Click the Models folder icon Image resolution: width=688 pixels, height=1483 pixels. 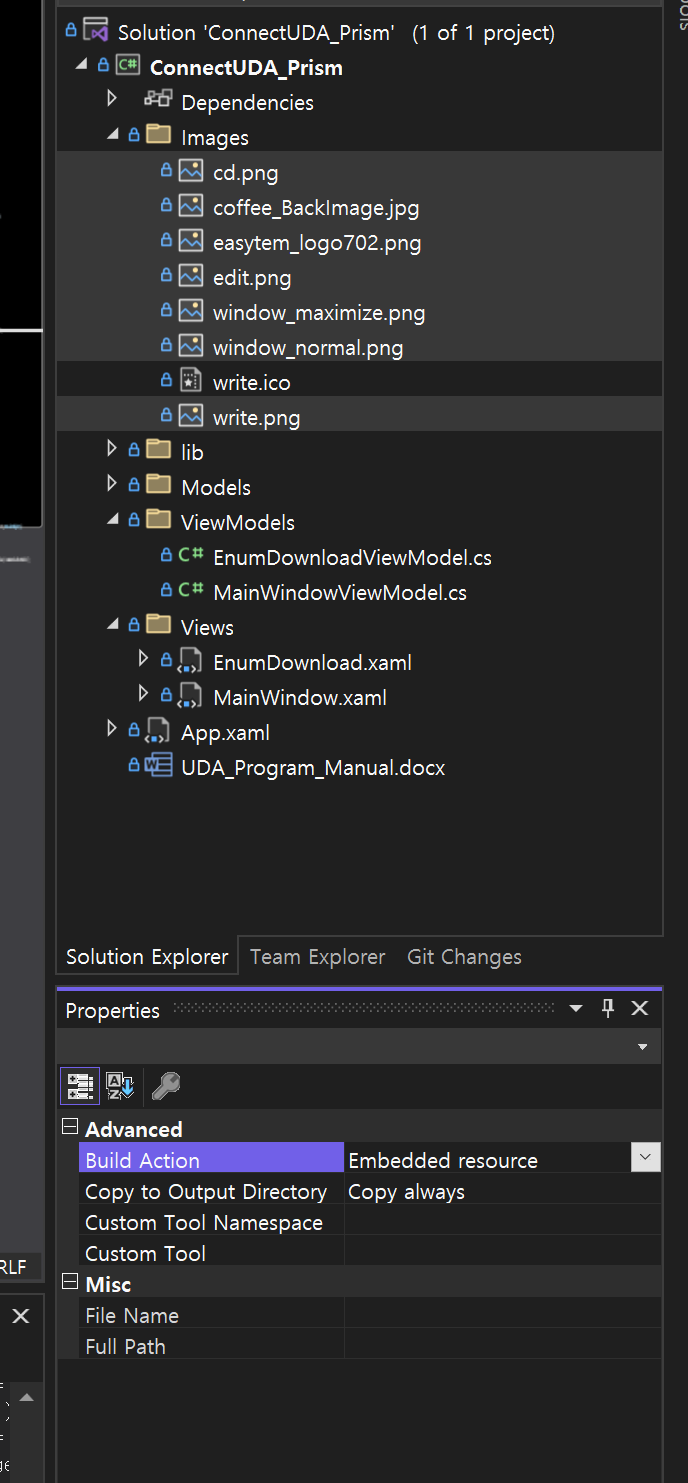pos(159,485)
